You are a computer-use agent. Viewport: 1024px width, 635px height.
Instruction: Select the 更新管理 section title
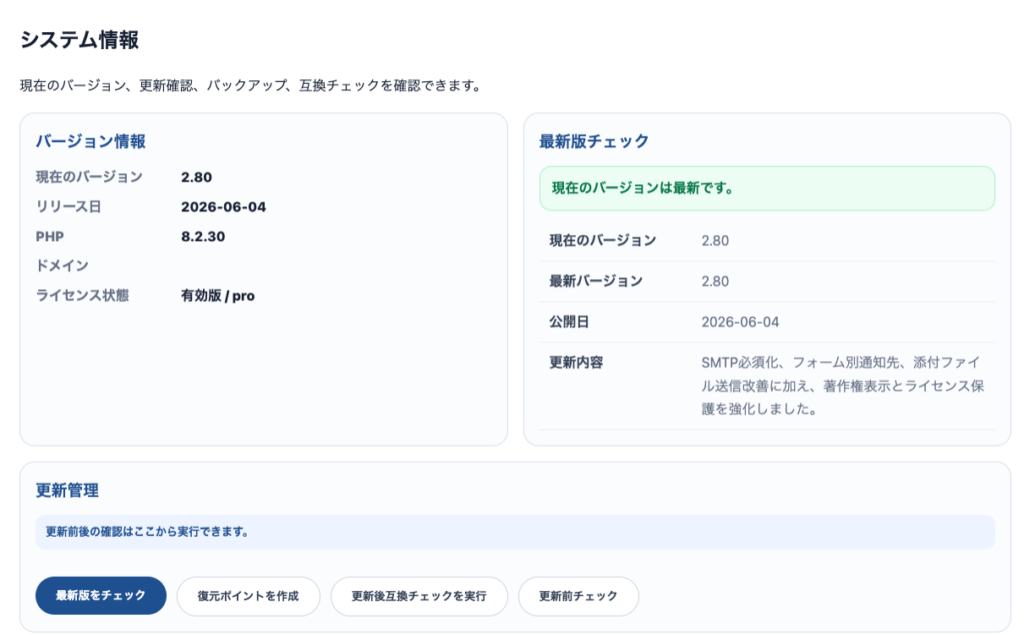coord(67,490)
